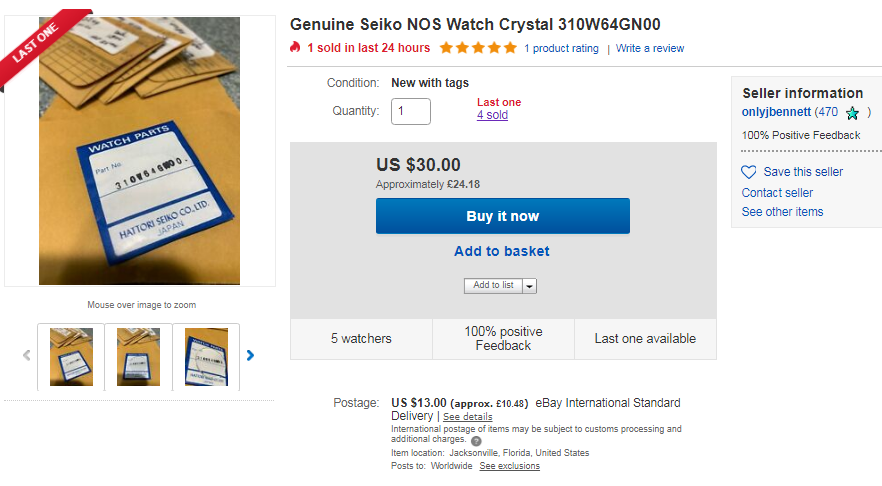The image size is (882, 486).
Task: Open See other items link
Action: pyautogui.click(x=782, y=211)
